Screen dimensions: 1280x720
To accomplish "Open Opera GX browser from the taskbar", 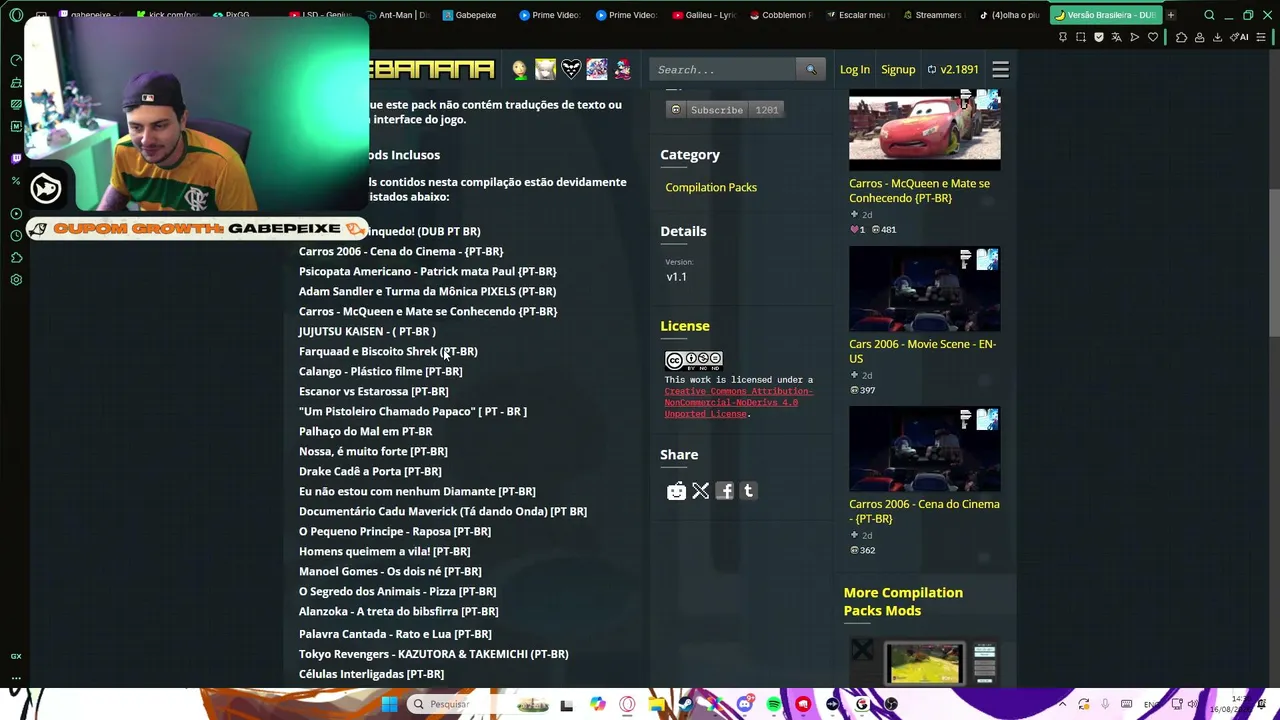I will (628, 704).
